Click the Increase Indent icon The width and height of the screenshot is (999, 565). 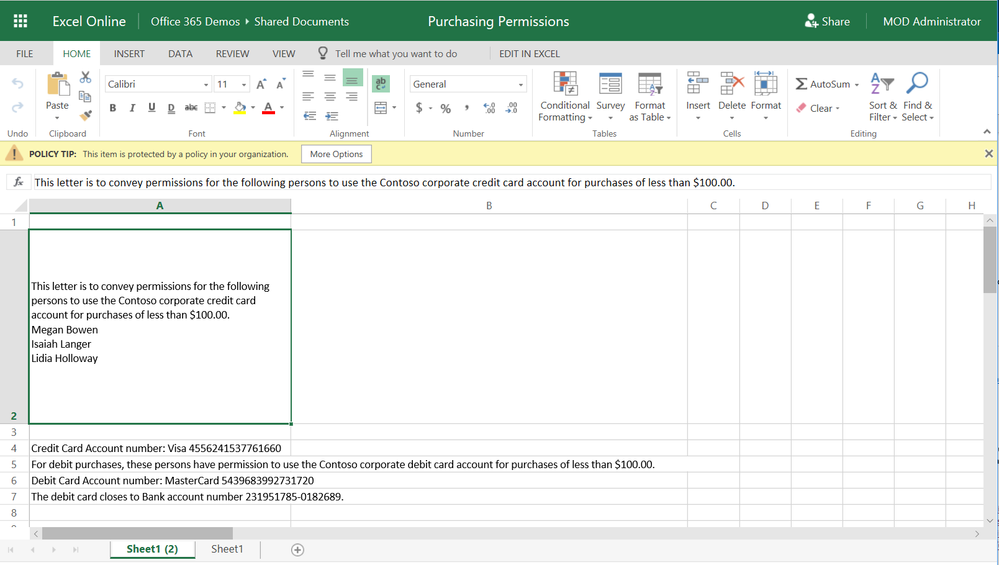click(331, 116)
